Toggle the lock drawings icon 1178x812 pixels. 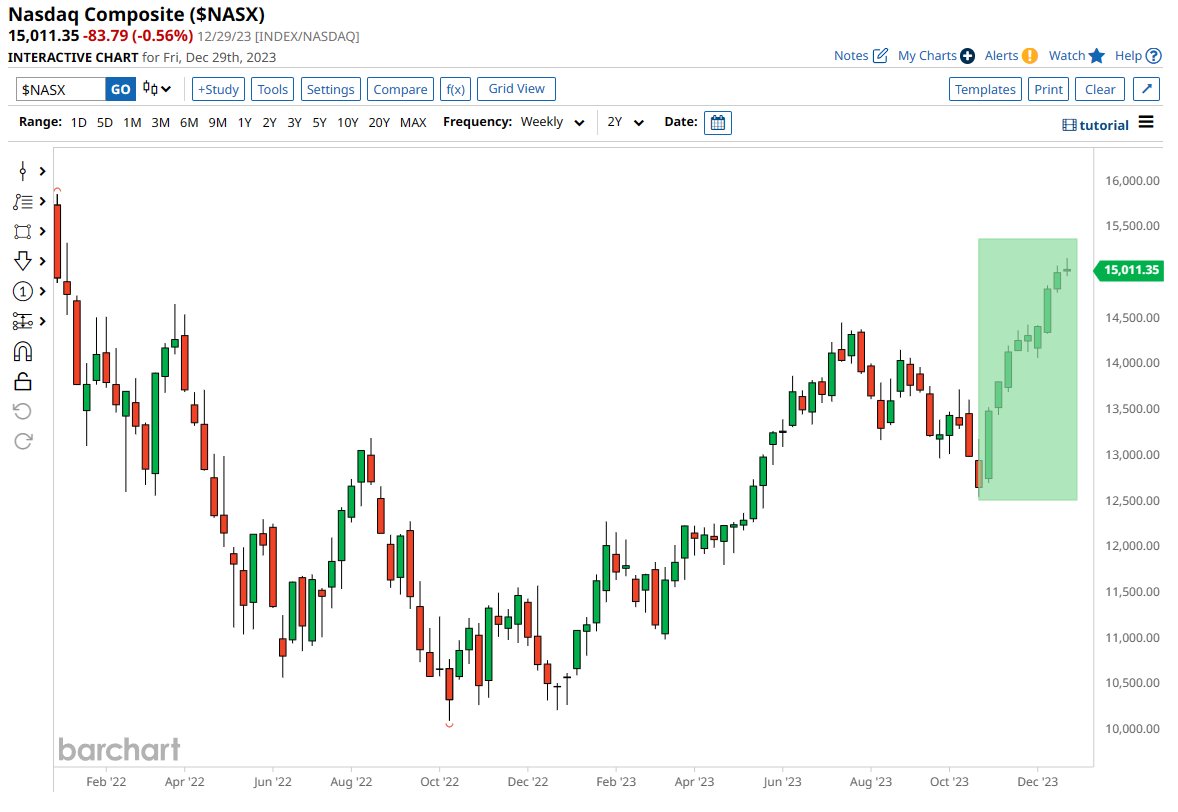(23, 382)
